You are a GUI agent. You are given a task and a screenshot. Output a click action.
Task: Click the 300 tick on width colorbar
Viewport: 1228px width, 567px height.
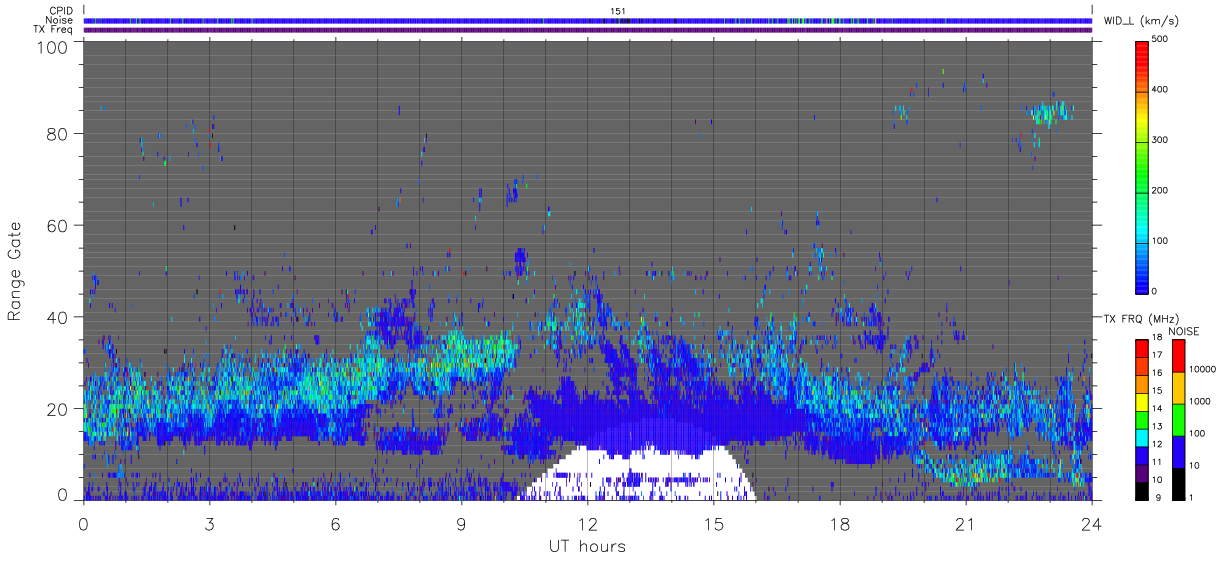pos(1161,140)
